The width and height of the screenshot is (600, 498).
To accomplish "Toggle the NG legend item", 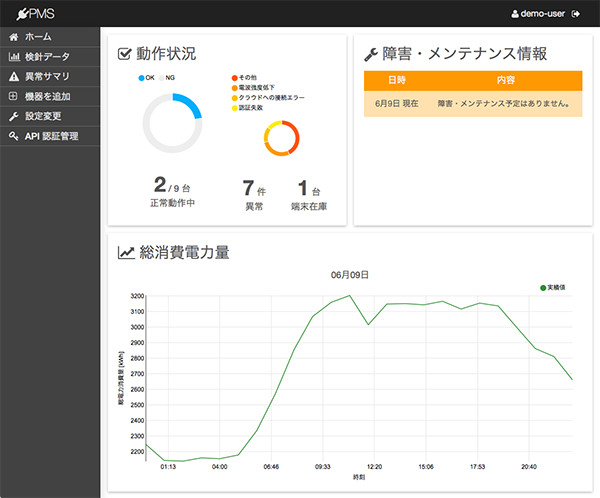I will coord(167,76).
